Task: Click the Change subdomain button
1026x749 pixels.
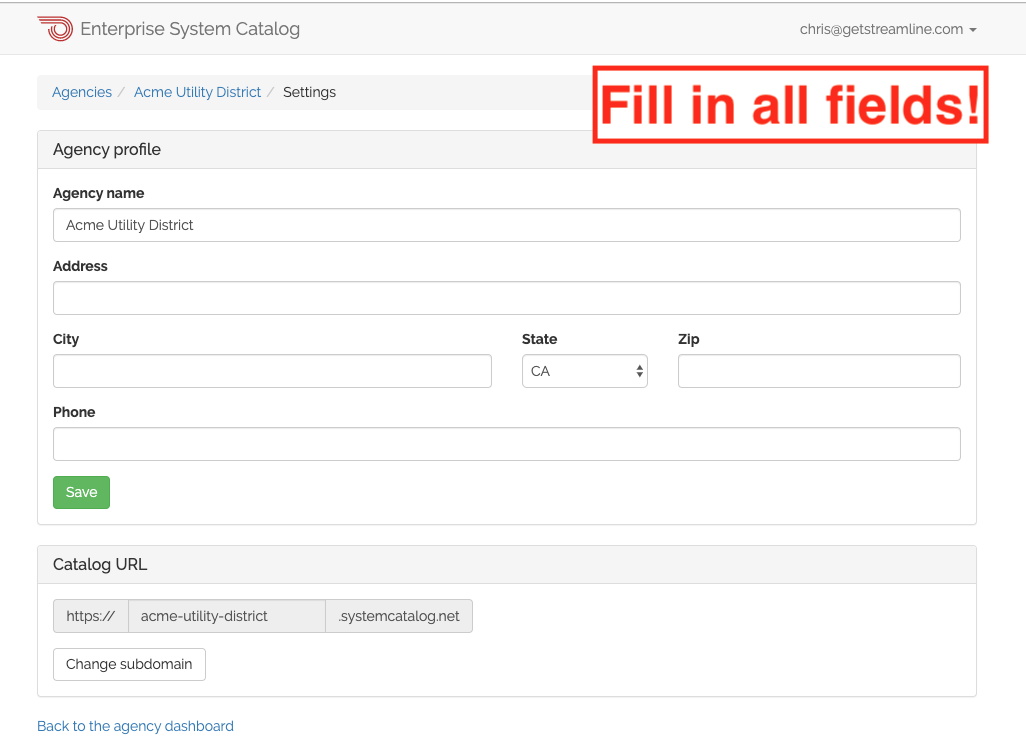Action: point(128,664)
